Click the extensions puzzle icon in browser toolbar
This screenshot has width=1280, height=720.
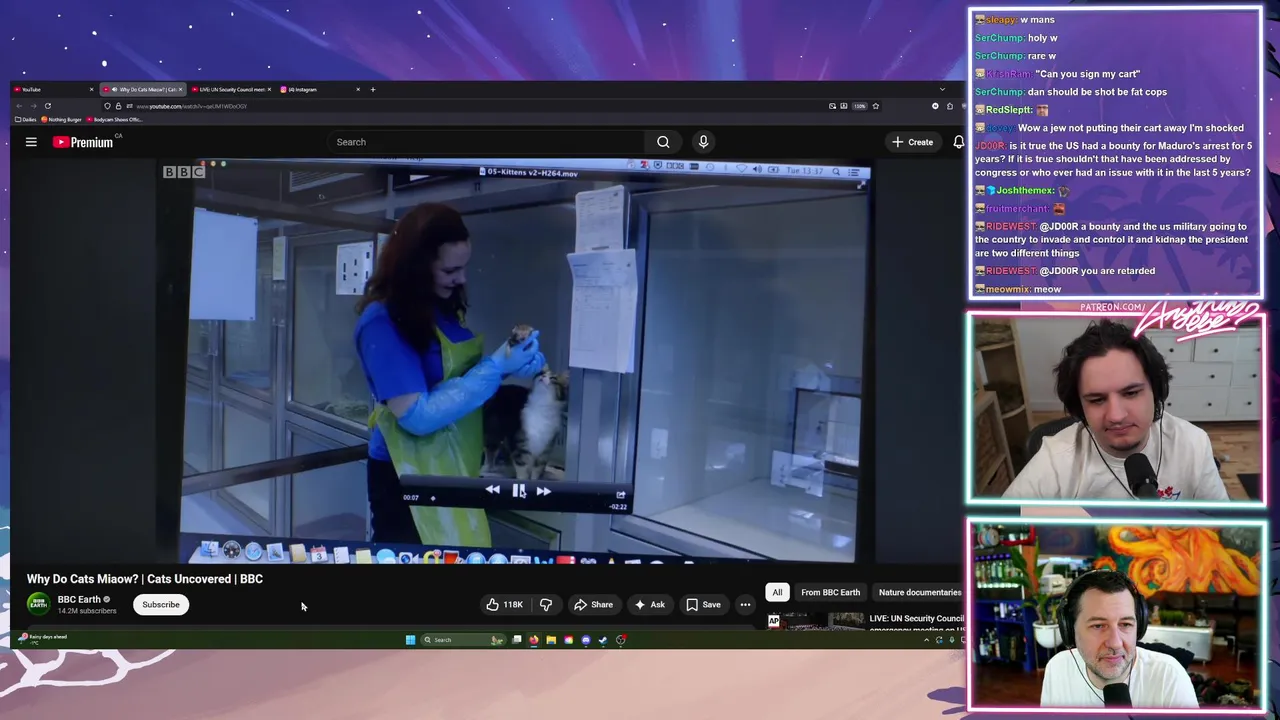950,106
